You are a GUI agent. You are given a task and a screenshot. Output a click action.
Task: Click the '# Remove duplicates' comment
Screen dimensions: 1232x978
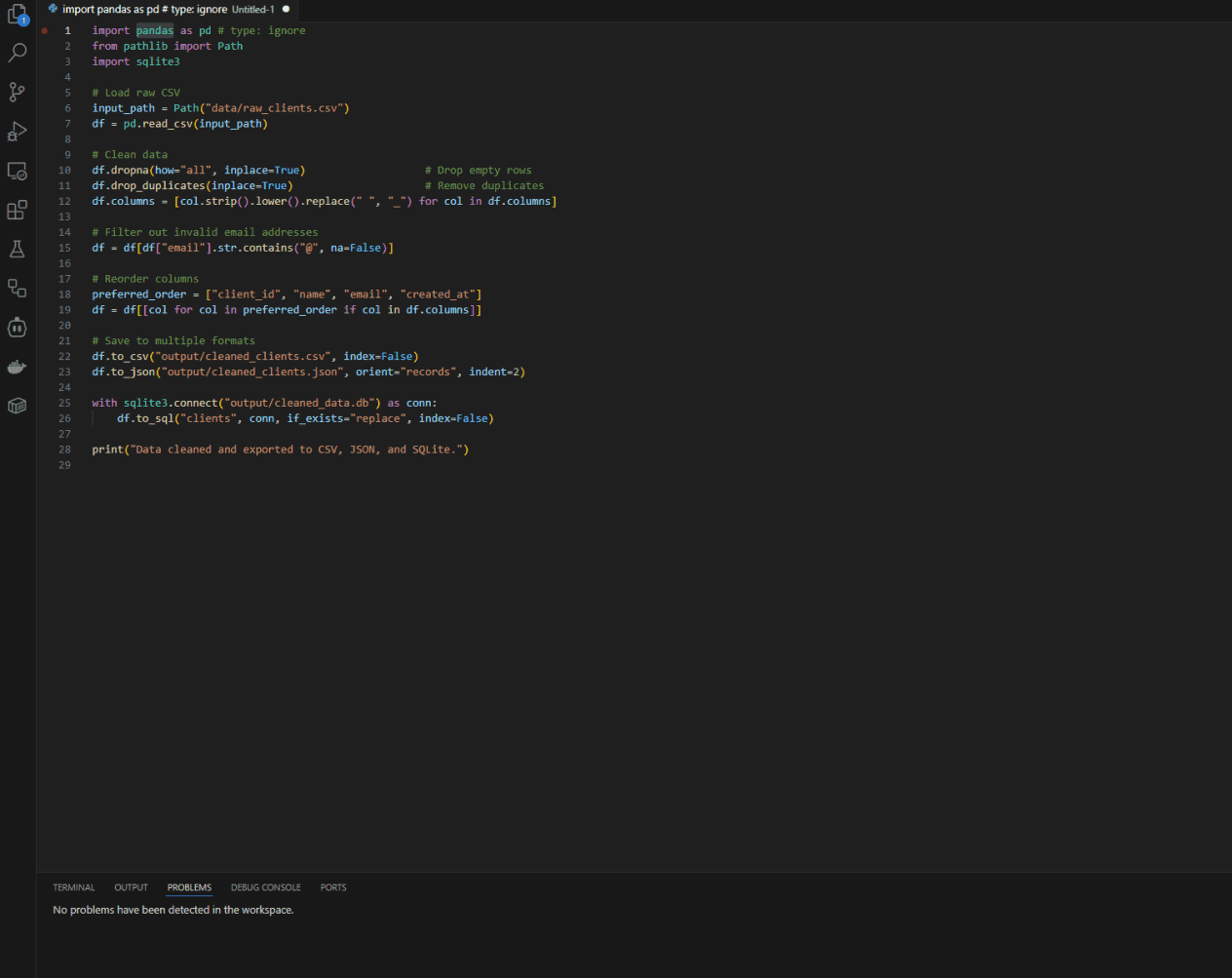click(484, 185)
